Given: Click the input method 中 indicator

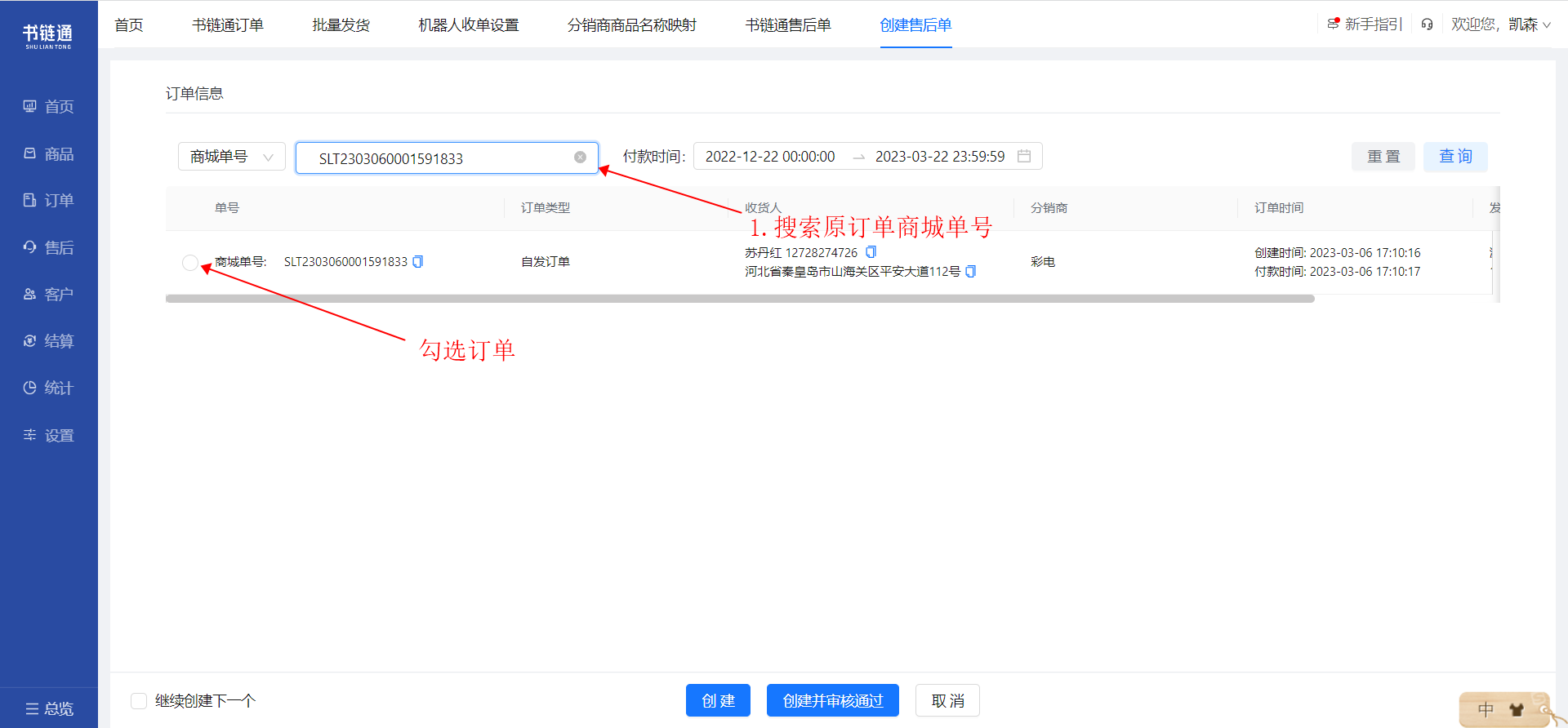Looking at the screenshot, I should point(1486,710).
